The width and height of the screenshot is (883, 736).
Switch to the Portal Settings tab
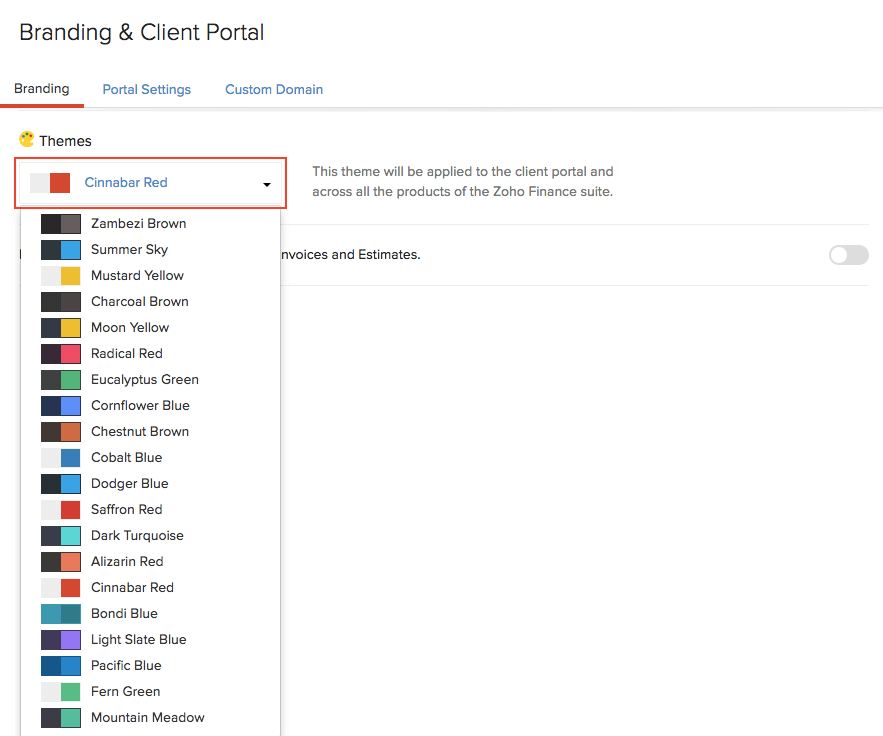[x=146, y=89]
